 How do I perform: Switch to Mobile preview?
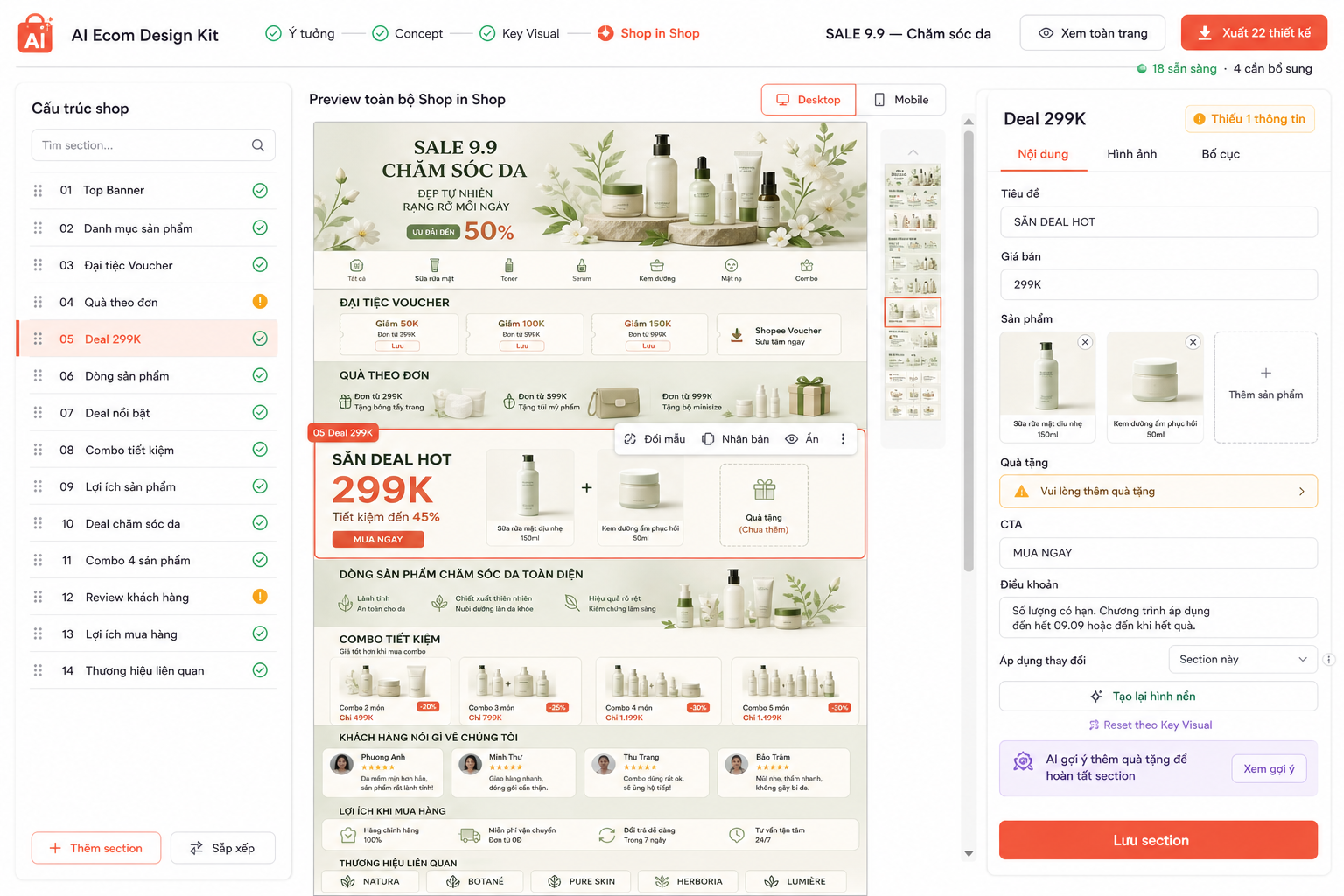pyautogui.click(x=901, y=100)
